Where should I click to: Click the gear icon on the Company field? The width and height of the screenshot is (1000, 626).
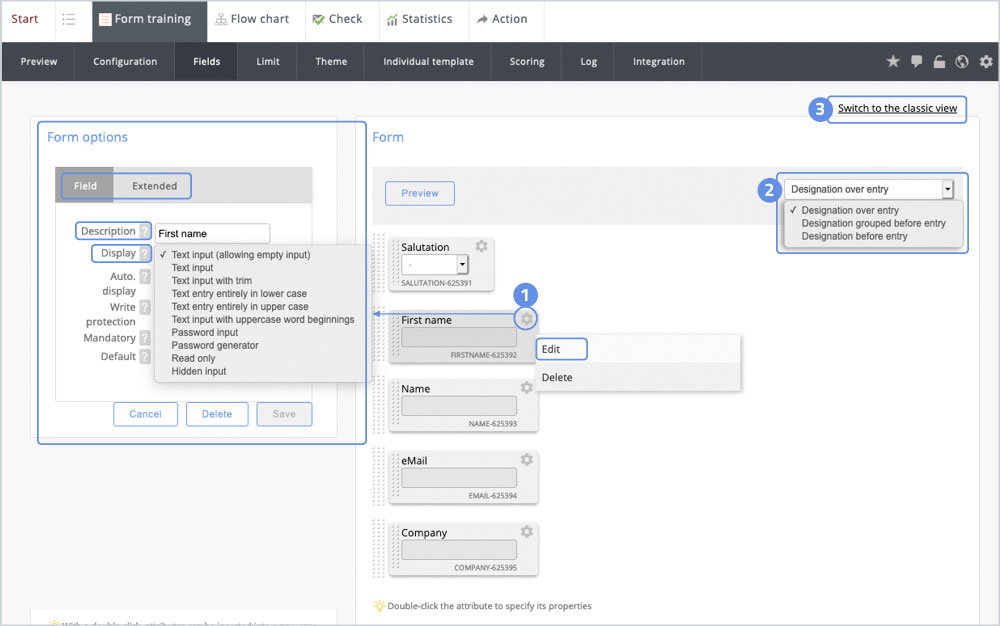click(526, 531)
